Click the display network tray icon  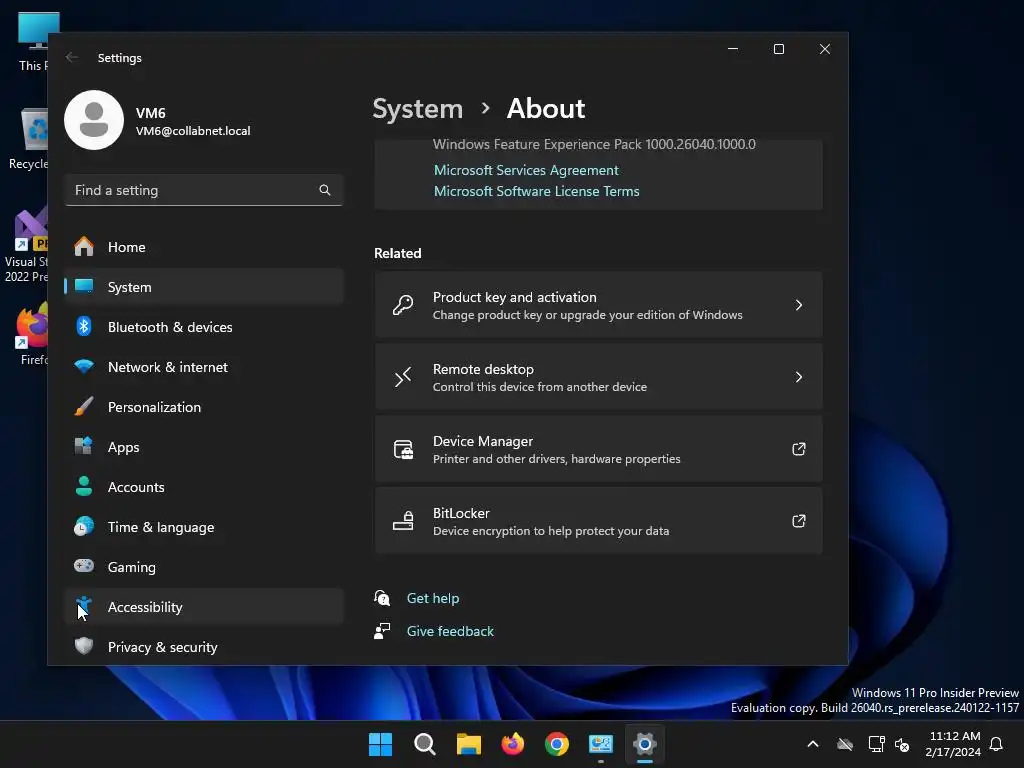click(x=876, y=744)
